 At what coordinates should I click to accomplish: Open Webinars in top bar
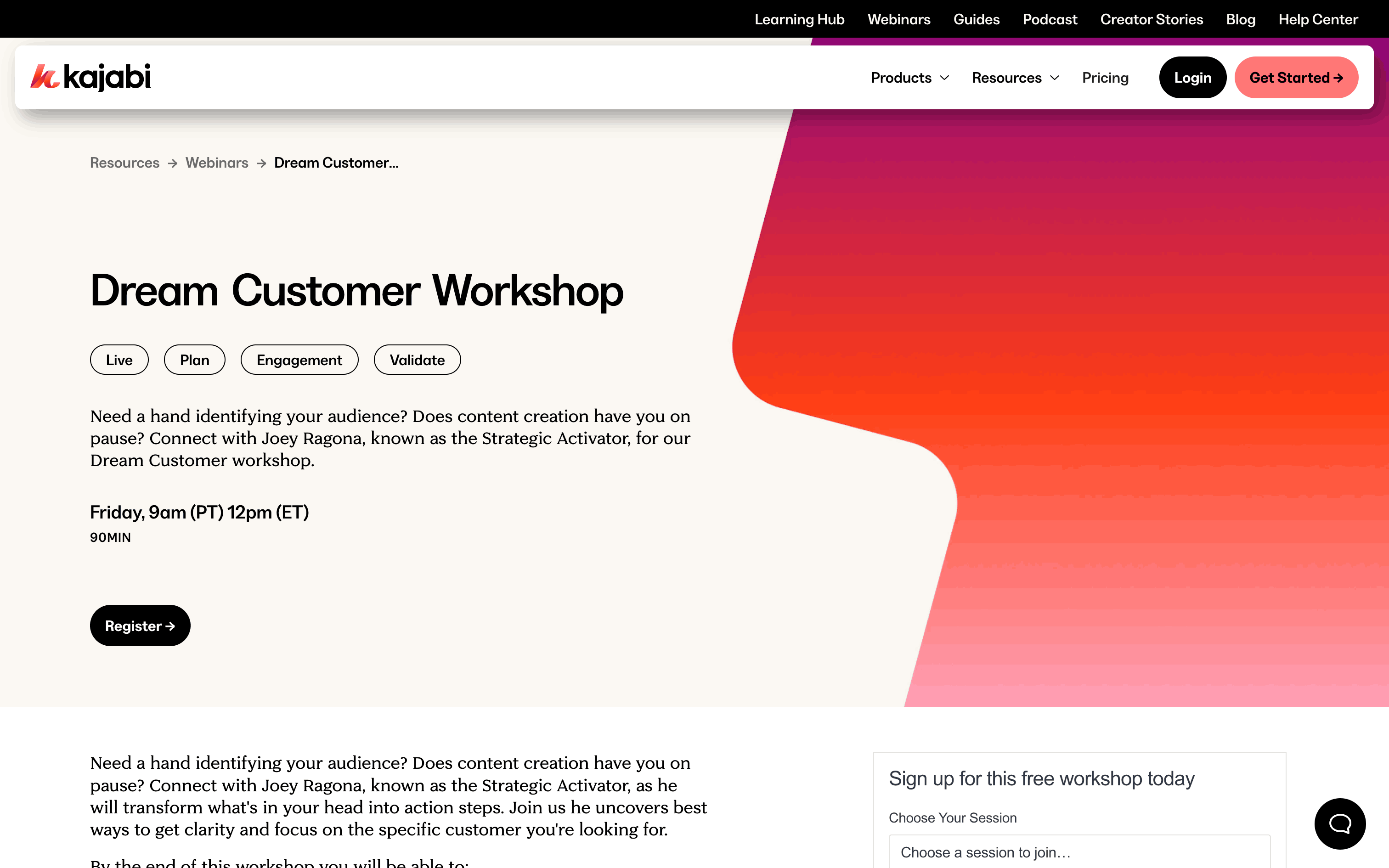pyautogui.click(x=899, y=19)
